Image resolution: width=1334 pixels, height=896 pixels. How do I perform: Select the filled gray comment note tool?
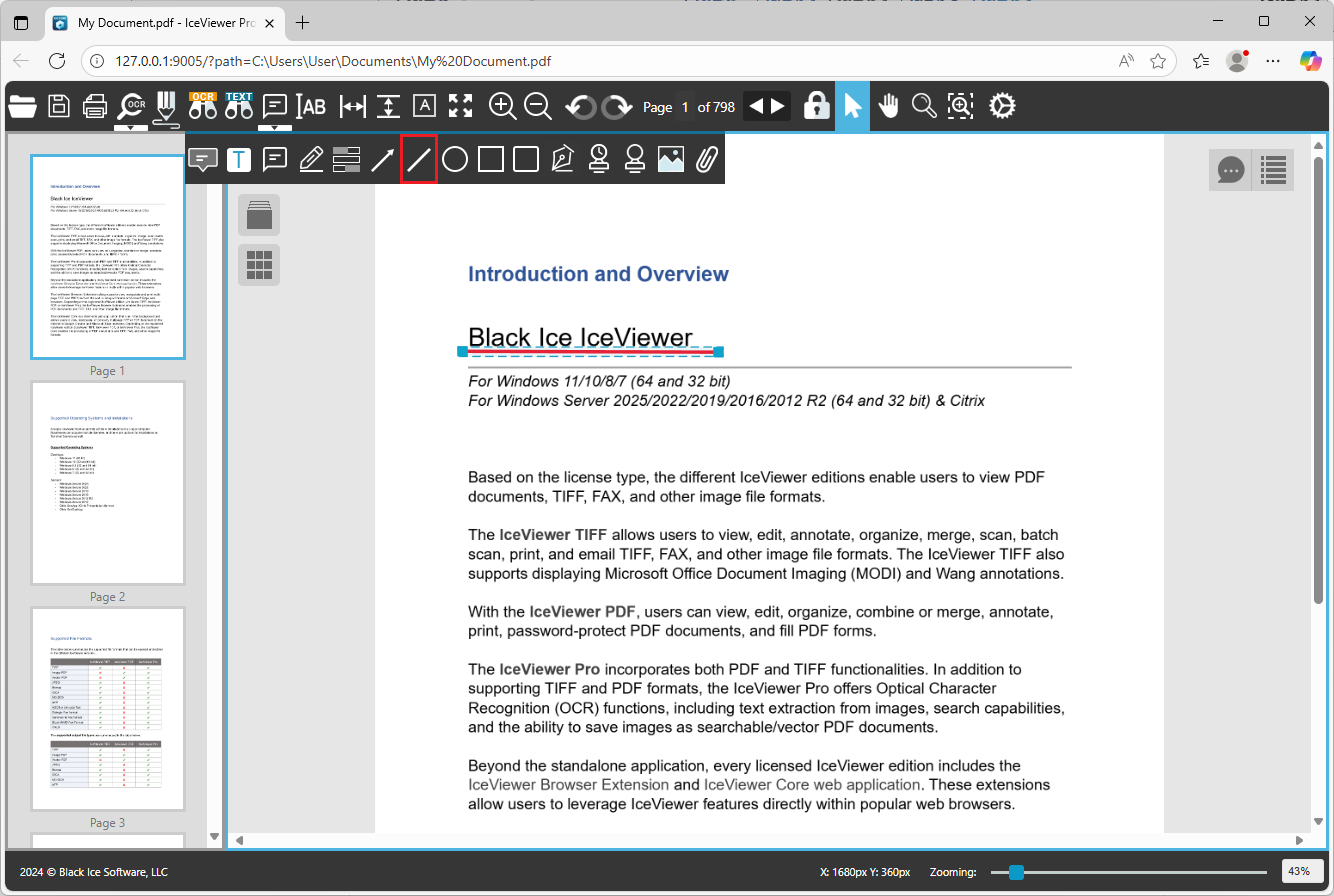click(x=203, y=159)
